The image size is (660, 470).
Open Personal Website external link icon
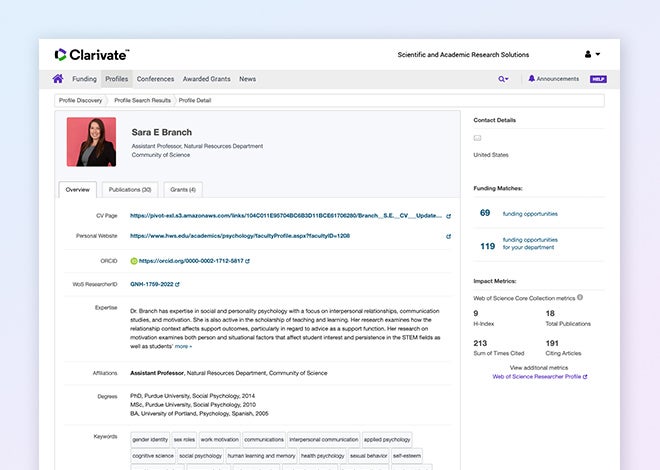coord(448,236)
